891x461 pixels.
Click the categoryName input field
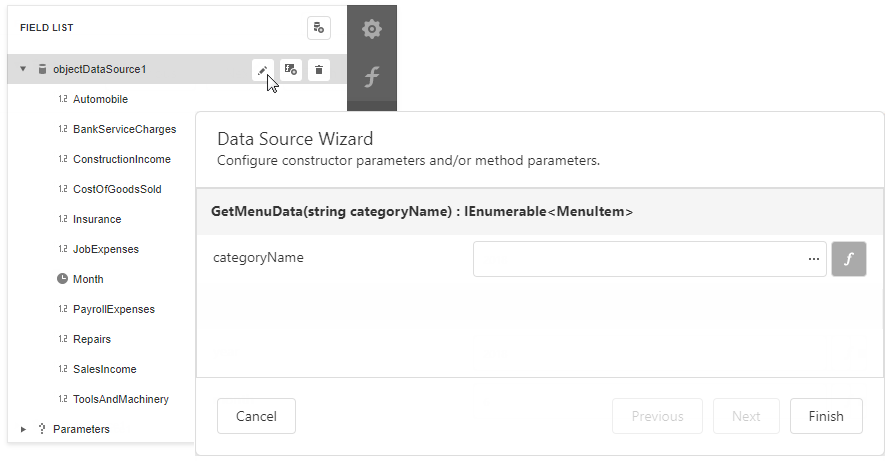pos(640,259)
